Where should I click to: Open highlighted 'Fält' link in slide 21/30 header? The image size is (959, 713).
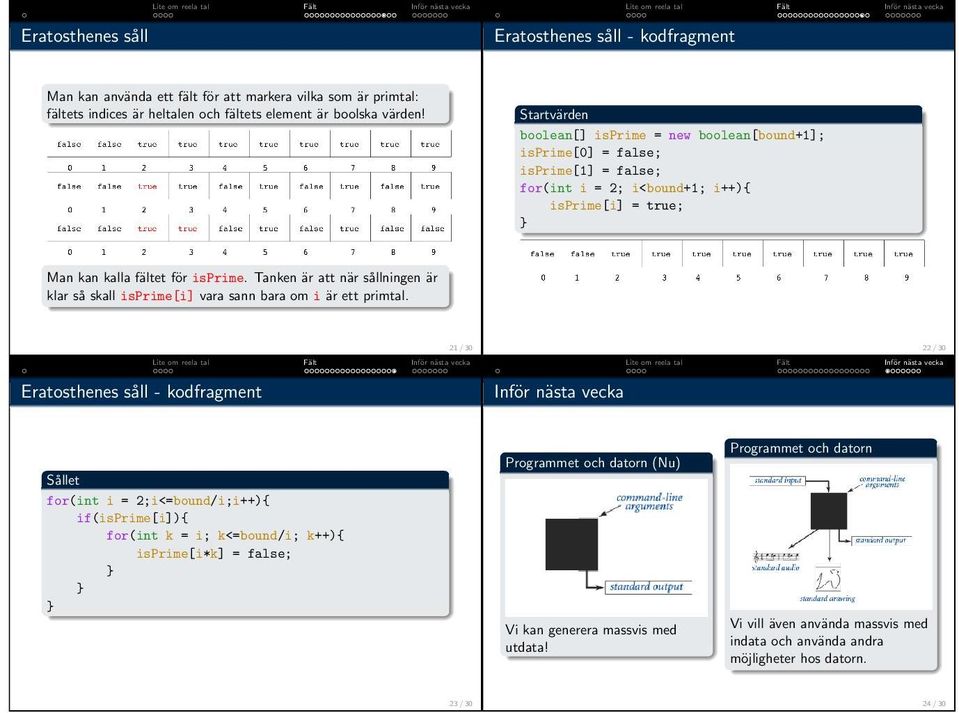(310, 7)
